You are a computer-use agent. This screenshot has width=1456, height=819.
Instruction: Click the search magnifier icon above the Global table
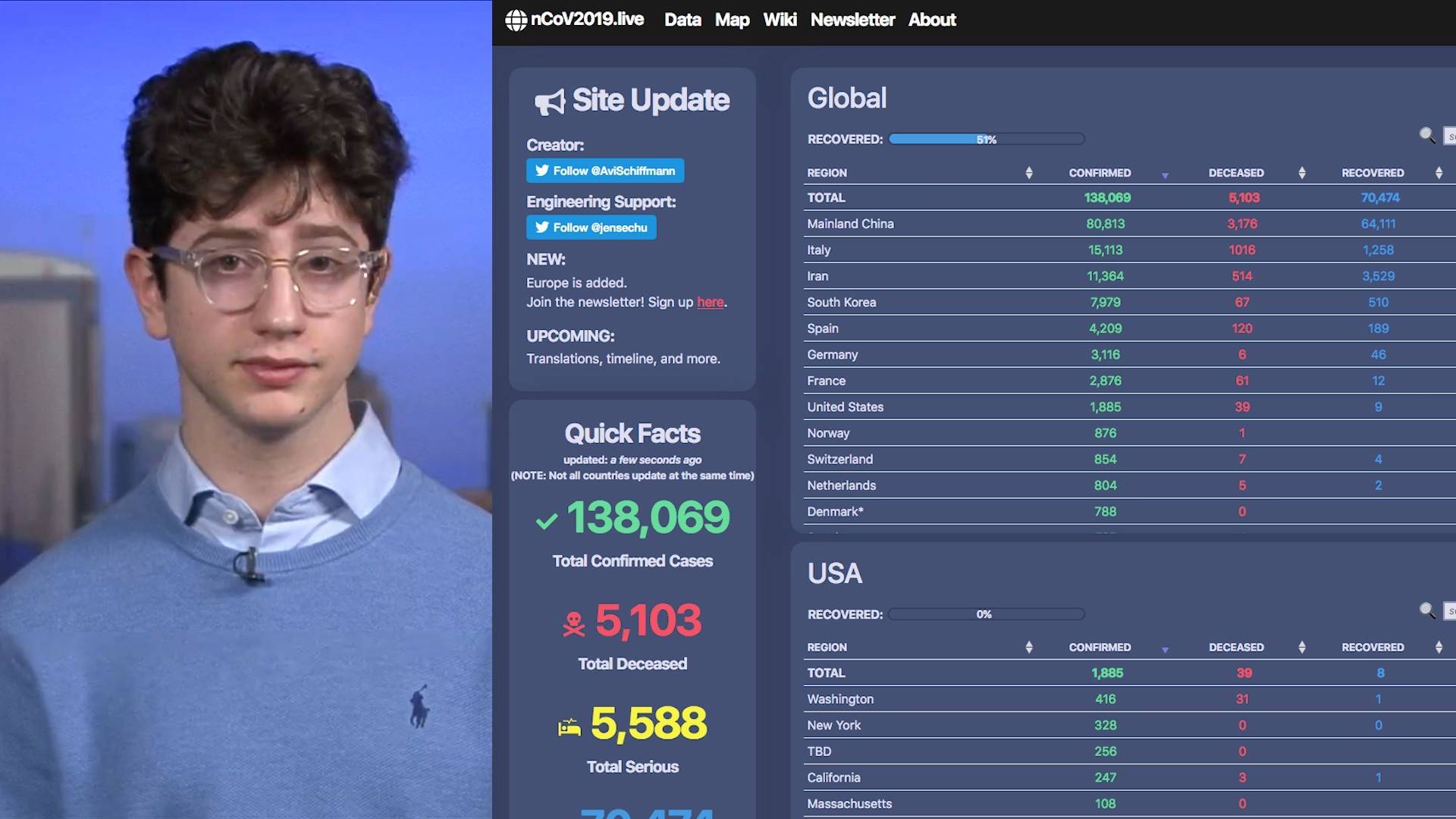pos(1428,135)
